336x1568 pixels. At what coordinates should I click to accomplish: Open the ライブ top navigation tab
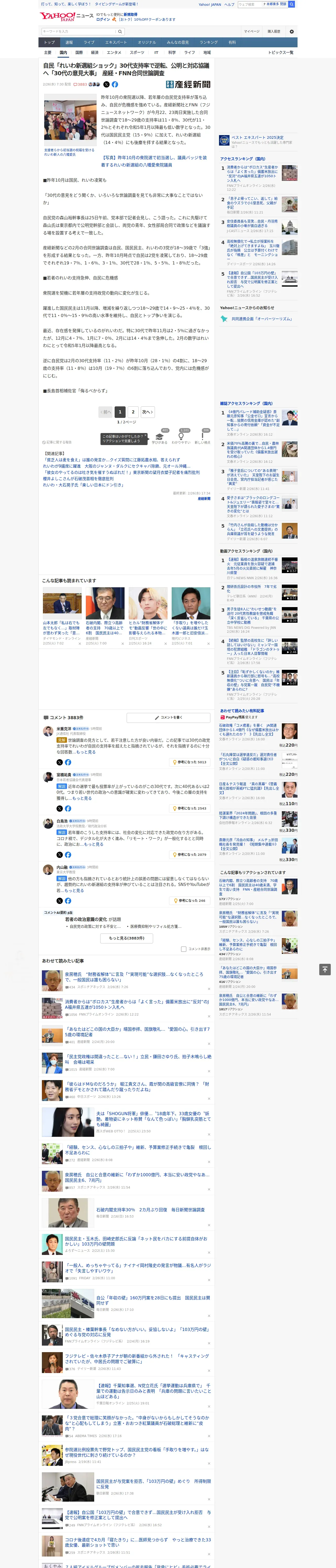click(89, 43)
